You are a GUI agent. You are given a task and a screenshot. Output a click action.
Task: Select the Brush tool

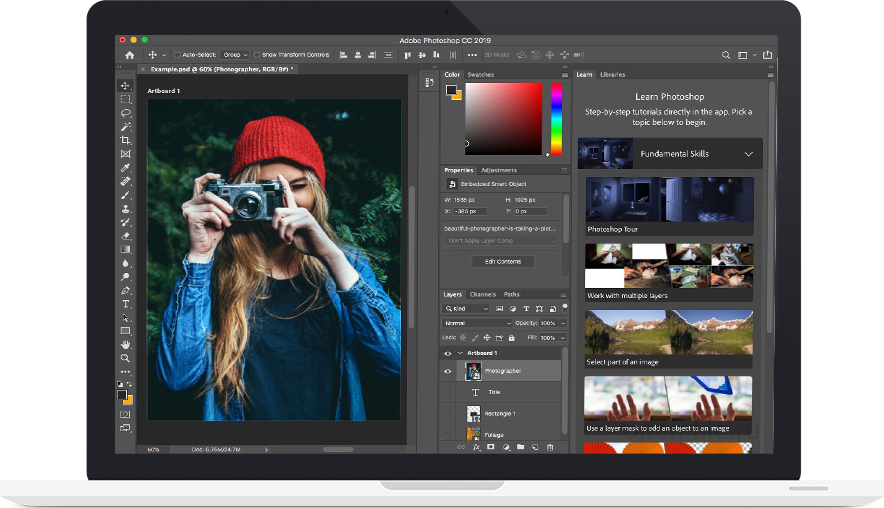coord(125,195)
